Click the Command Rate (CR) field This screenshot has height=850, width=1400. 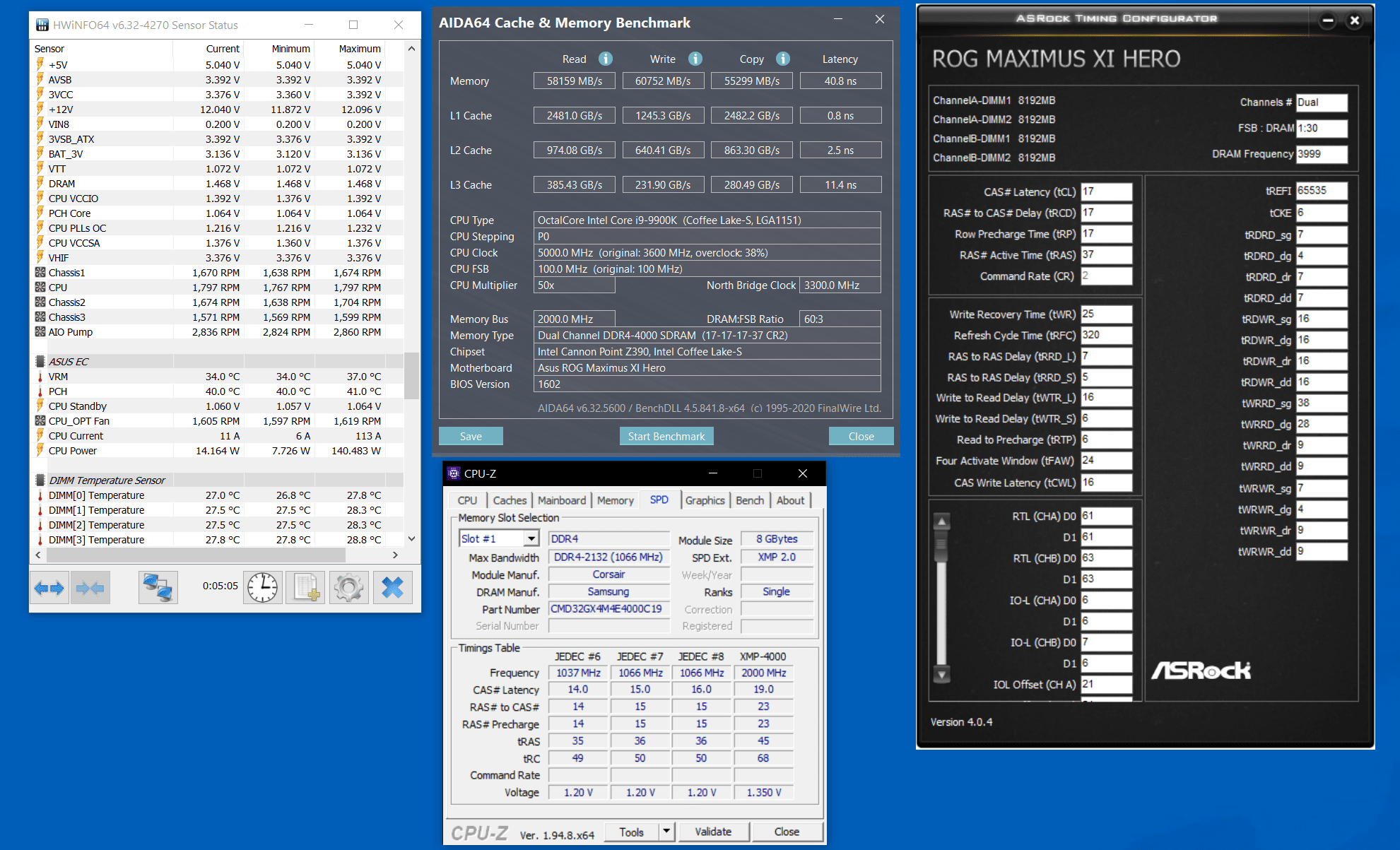pos(1107,276)
